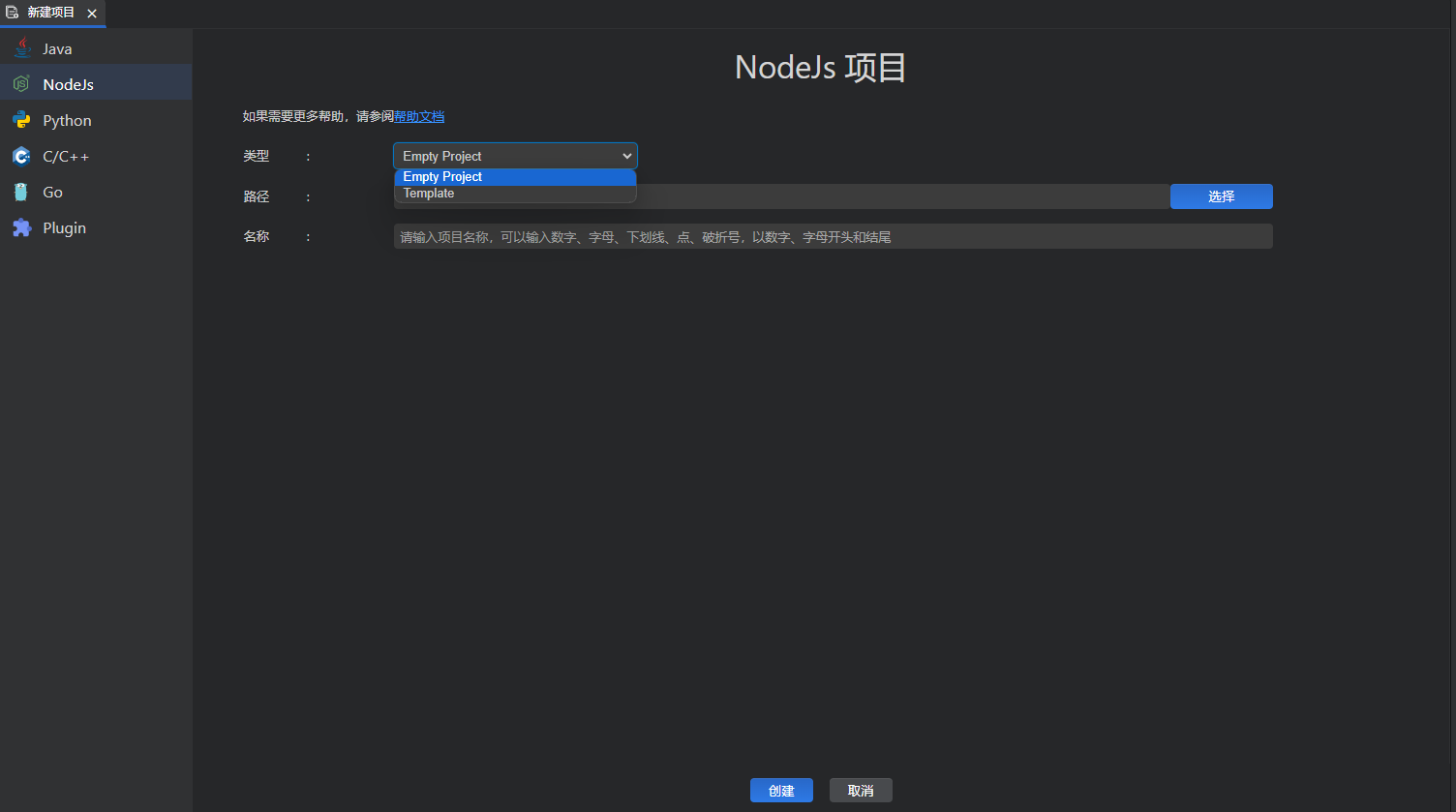Select Java project type in sidebar
This screenshot has height=812, width=1456.
(96, 48)
